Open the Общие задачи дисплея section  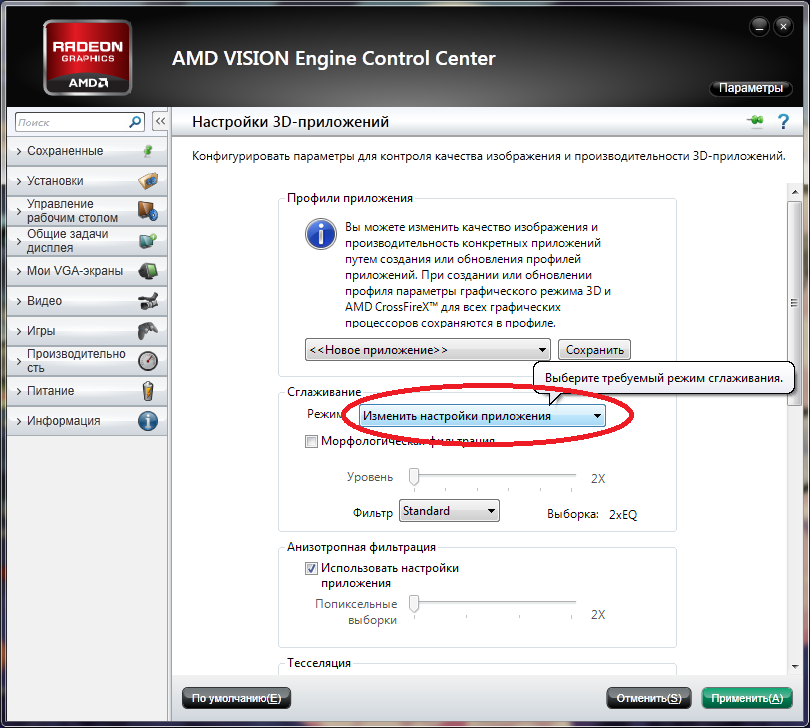point(87,241)
